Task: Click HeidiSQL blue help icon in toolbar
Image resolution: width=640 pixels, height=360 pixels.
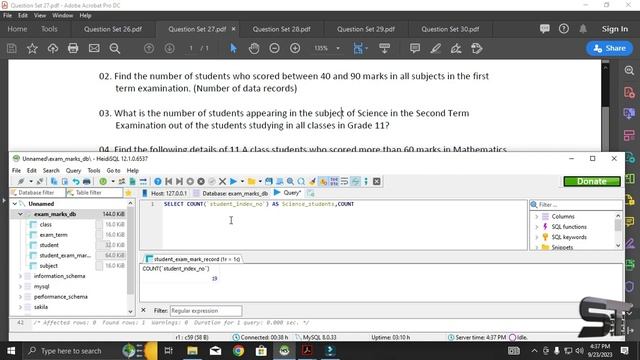Action: point(158,181)
